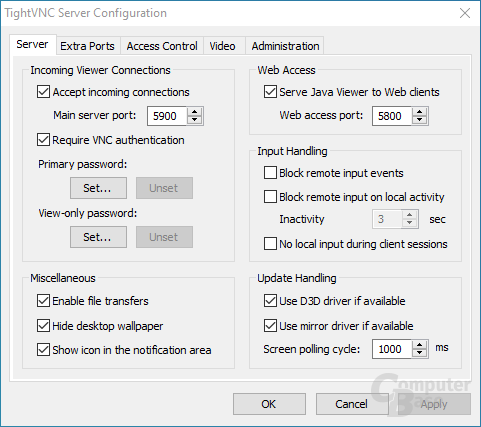
Task: Confirm settings with OK button
Action: point(269,404)
